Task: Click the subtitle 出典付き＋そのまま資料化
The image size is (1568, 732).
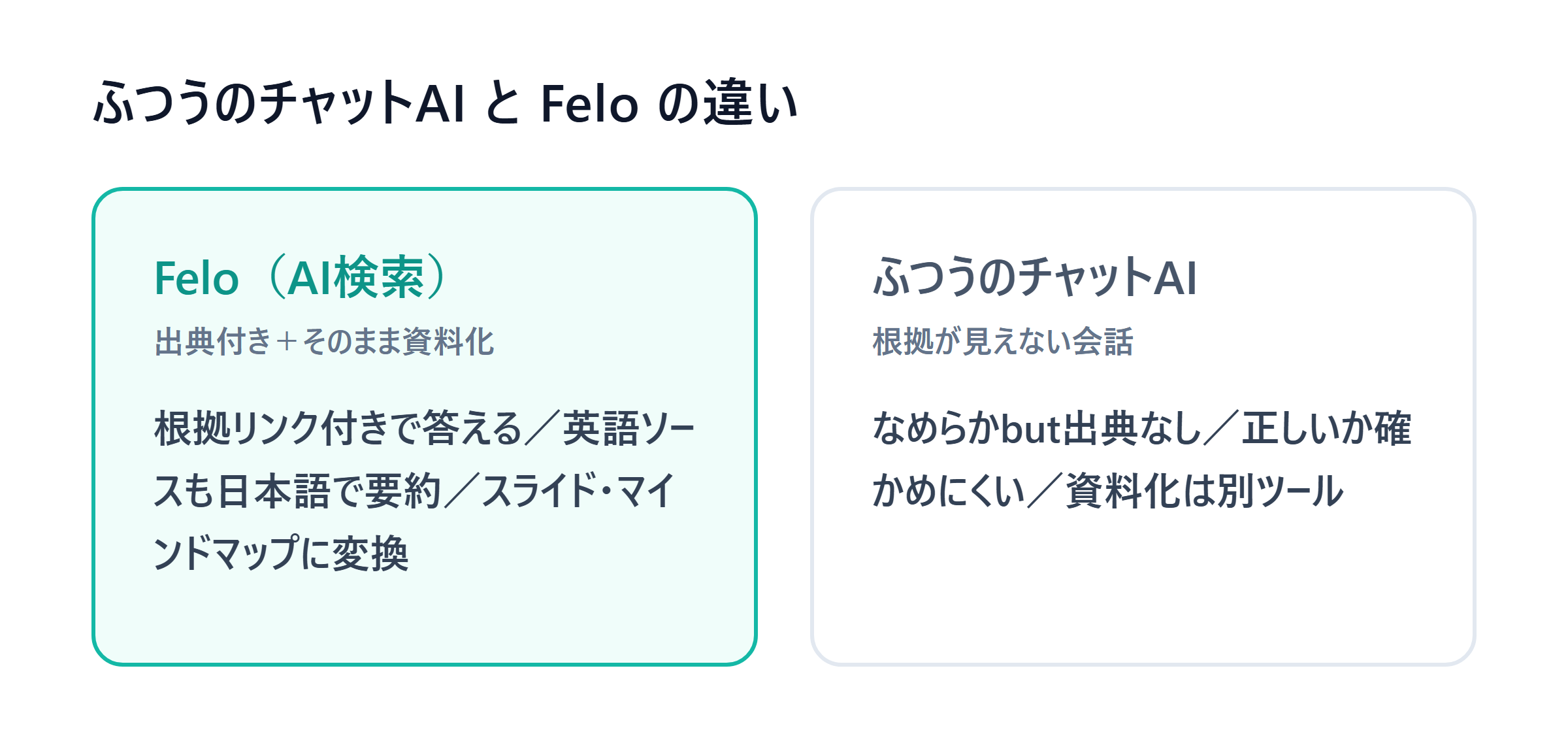Action: click(x=324, y=341)
